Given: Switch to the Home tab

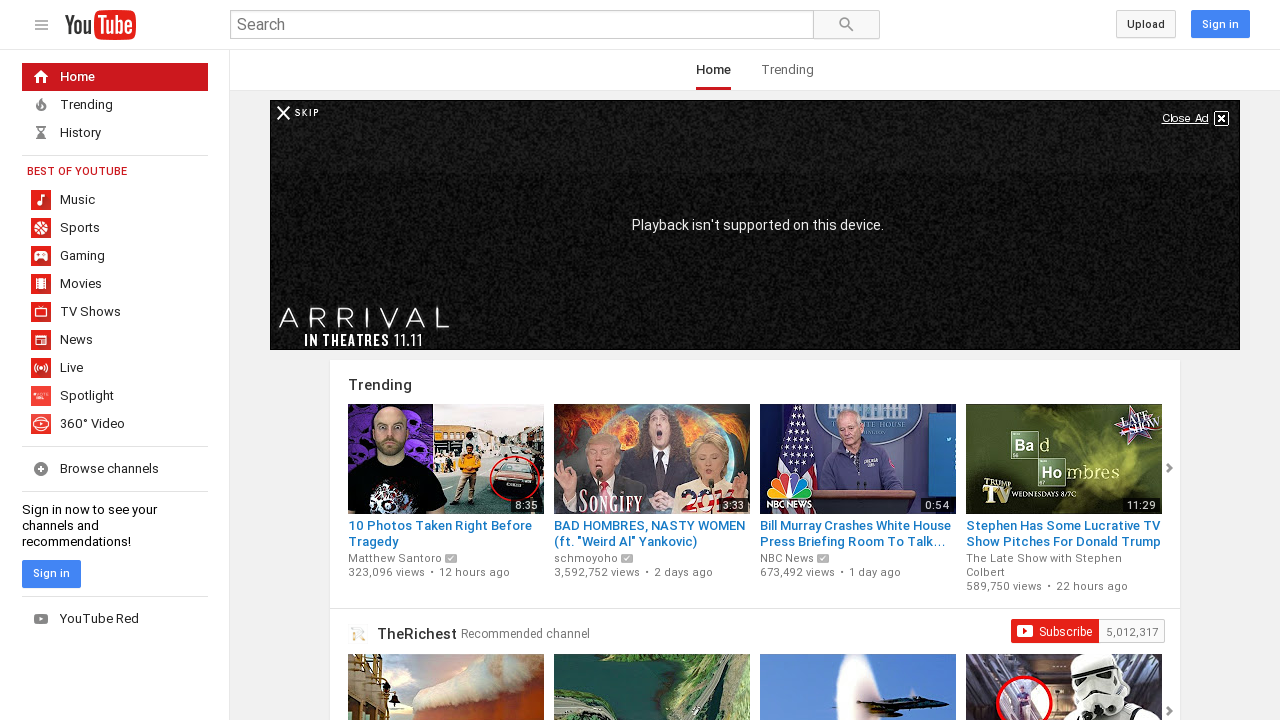Looking at the screenshot, I should (x=713, y=70).
